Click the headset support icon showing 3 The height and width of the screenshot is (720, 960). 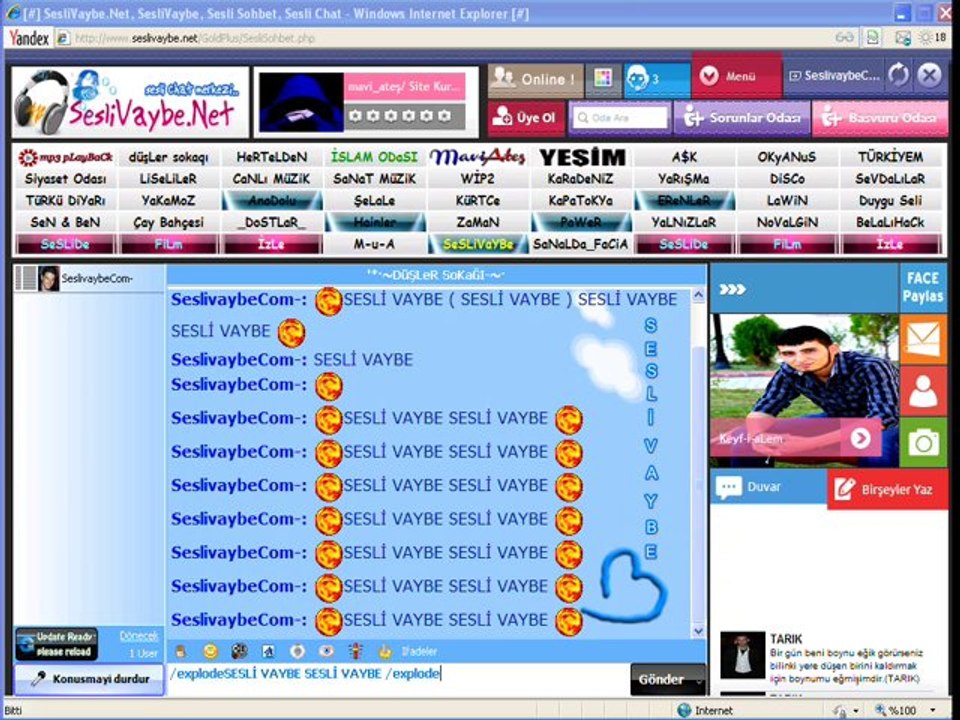point(656,79)
